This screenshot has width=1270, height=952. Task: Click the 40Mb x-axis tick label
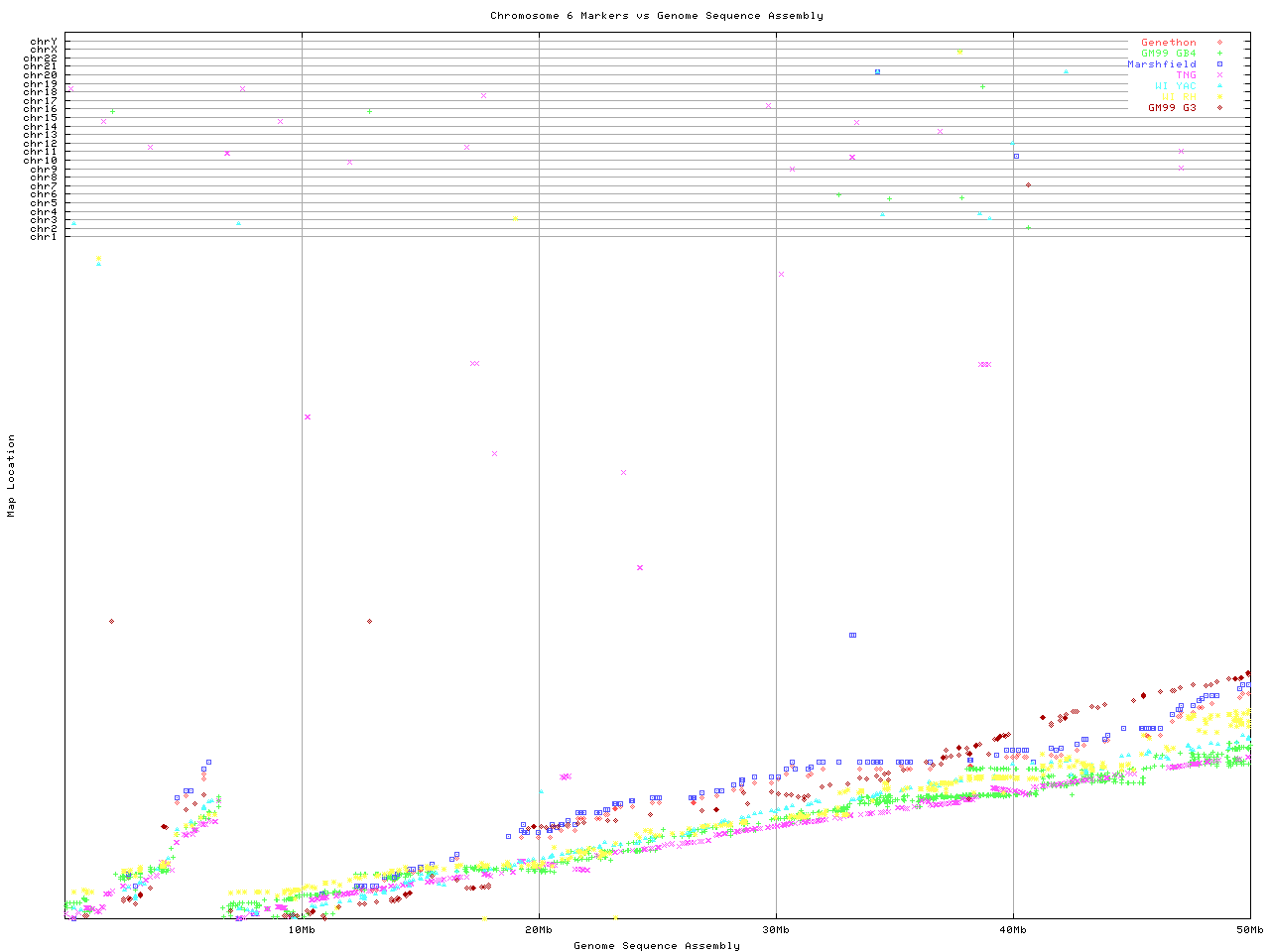pyautogui.click(x=1013, y=929)
